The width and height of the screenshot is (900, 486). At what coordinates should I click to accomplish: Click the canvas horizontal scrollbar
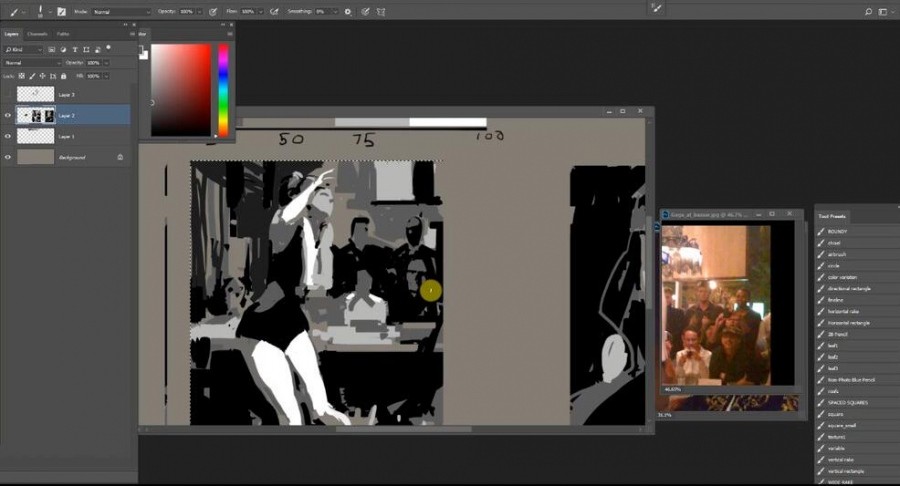pyautogui.click(x=404, y=429)
